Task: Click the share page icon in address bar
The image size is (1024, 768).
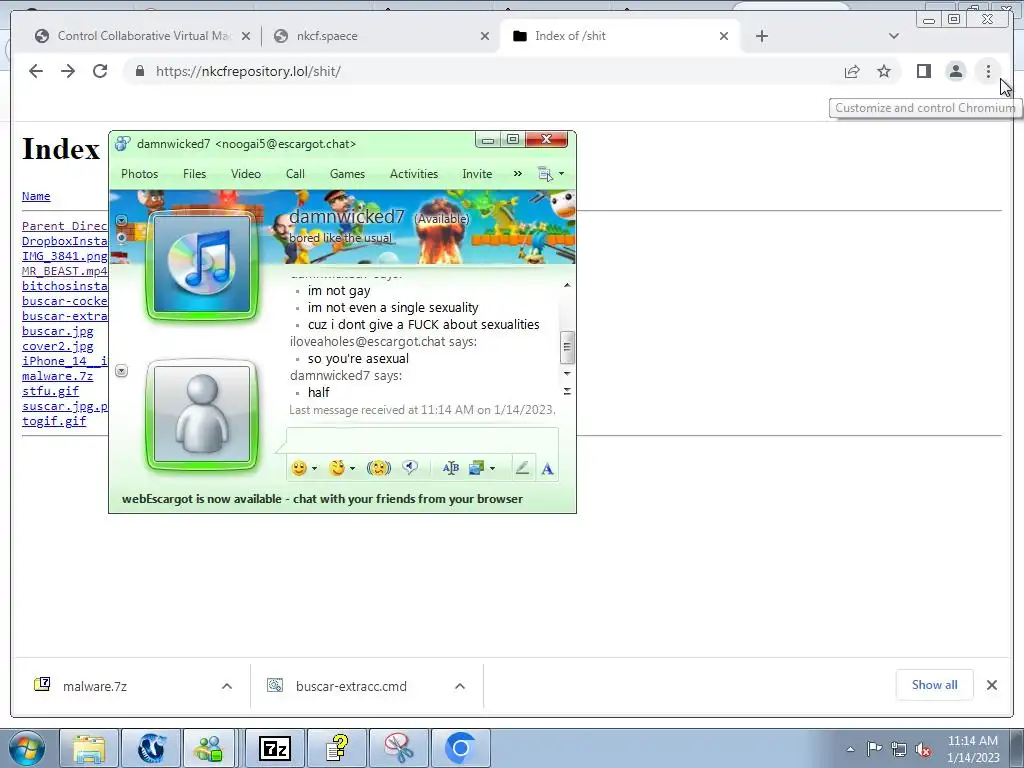Action: [x=852, y=71]
